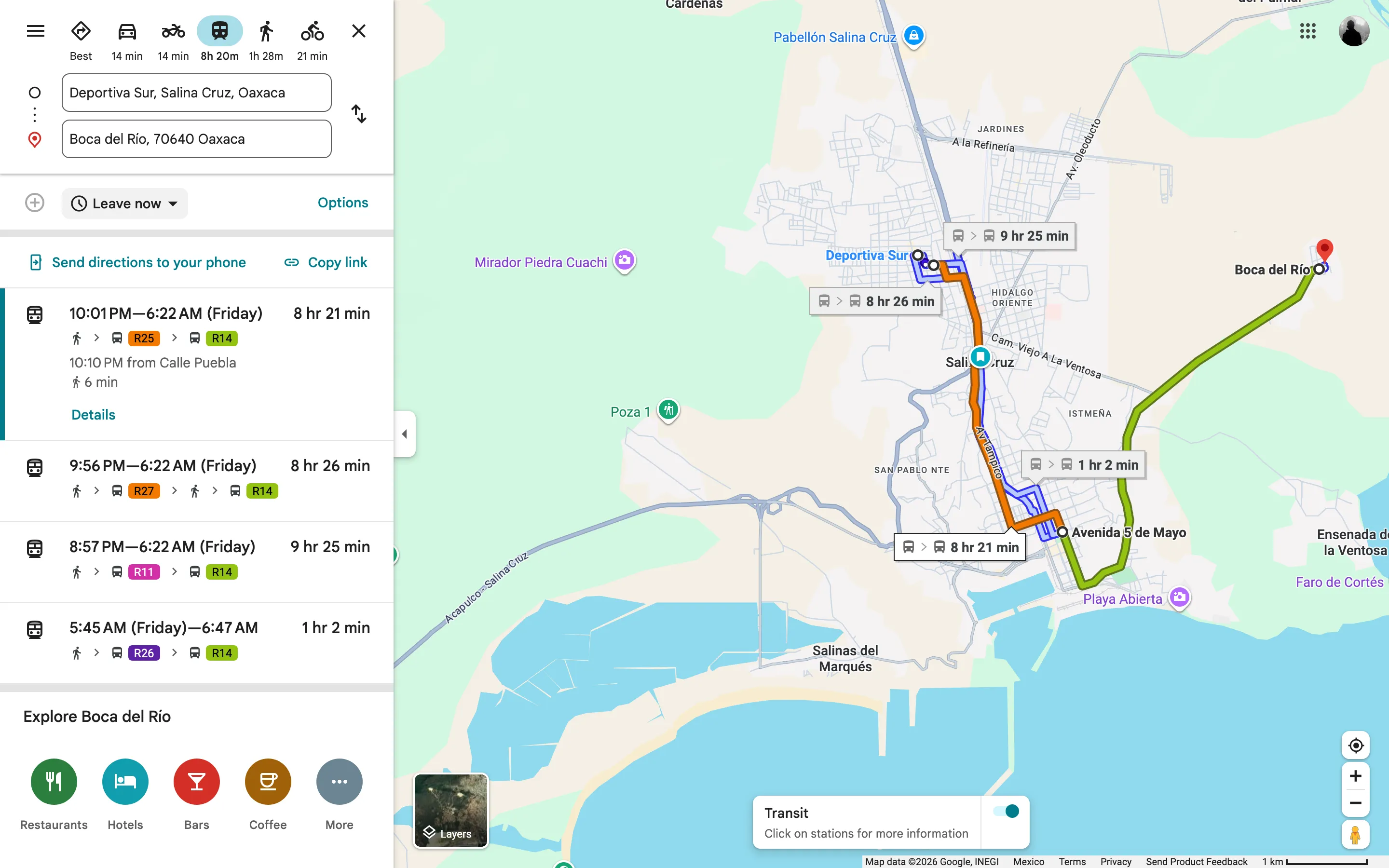This screenshot has height=868, width=1389.
Task: Click the R27 bus badge
Action: pyautogui.click(x=144, y=491)
